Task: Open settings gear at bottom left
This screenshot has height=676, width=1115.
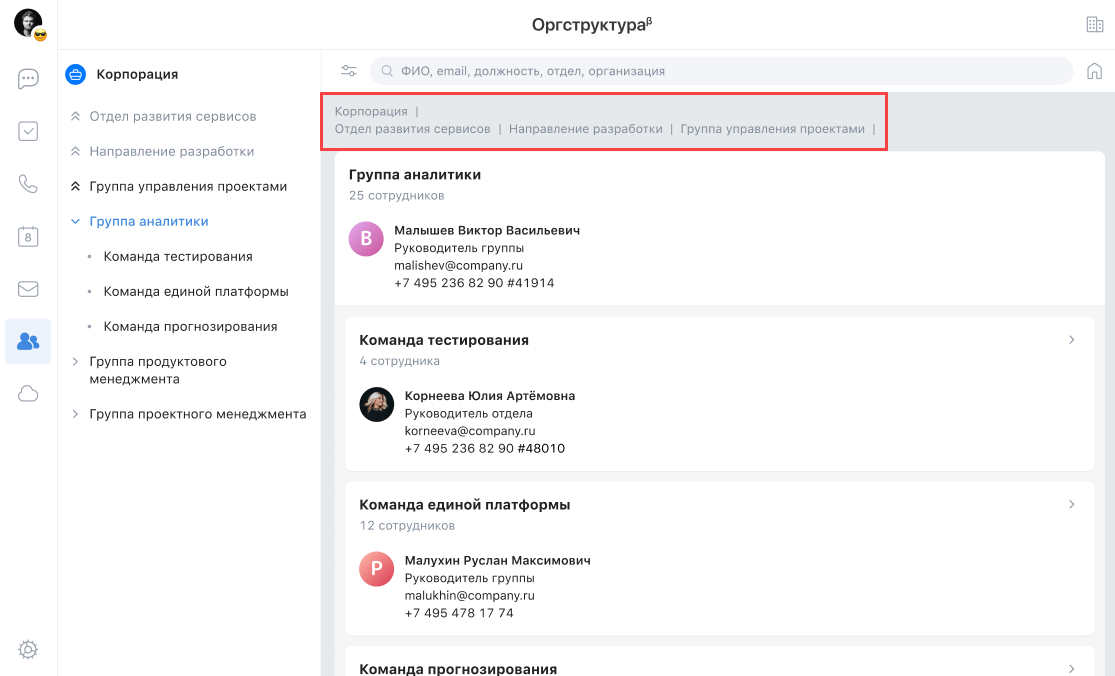Action: click(x=28, y=650)
